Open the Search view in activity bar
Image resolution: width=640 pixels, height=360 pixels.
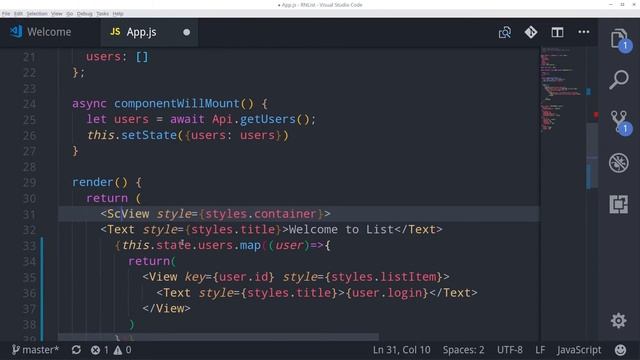point(619,80)
